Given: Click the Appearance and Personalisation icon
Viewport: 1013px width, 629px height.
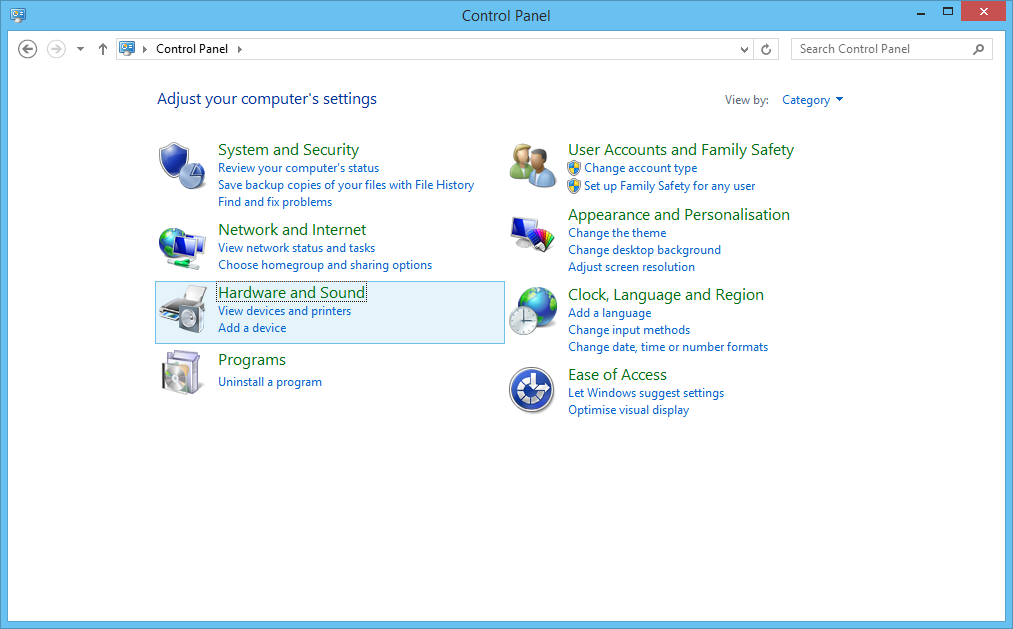Looking at the screenshot, I should (x=532, y=234).
